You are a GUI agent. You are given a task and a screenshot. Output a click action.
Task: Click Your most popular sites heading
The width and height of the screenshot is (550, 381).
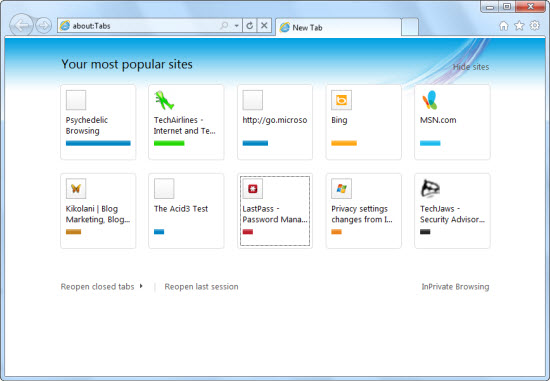click(127, 65)
